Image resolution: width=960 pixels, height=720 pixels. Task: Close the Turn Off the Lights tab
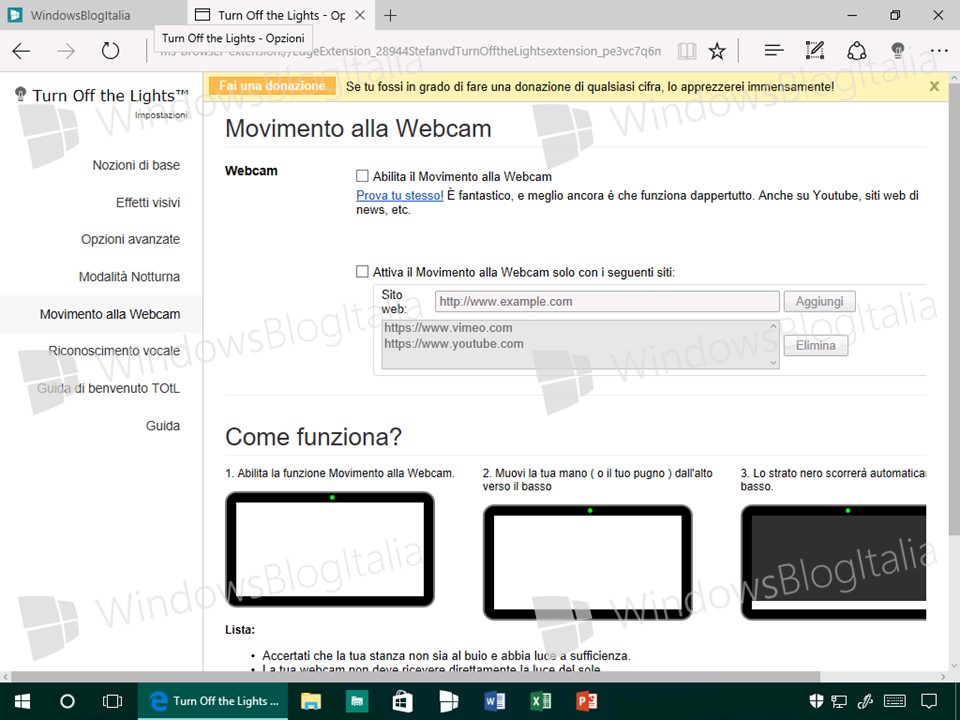pyautogui.click(x=361, y=15)
